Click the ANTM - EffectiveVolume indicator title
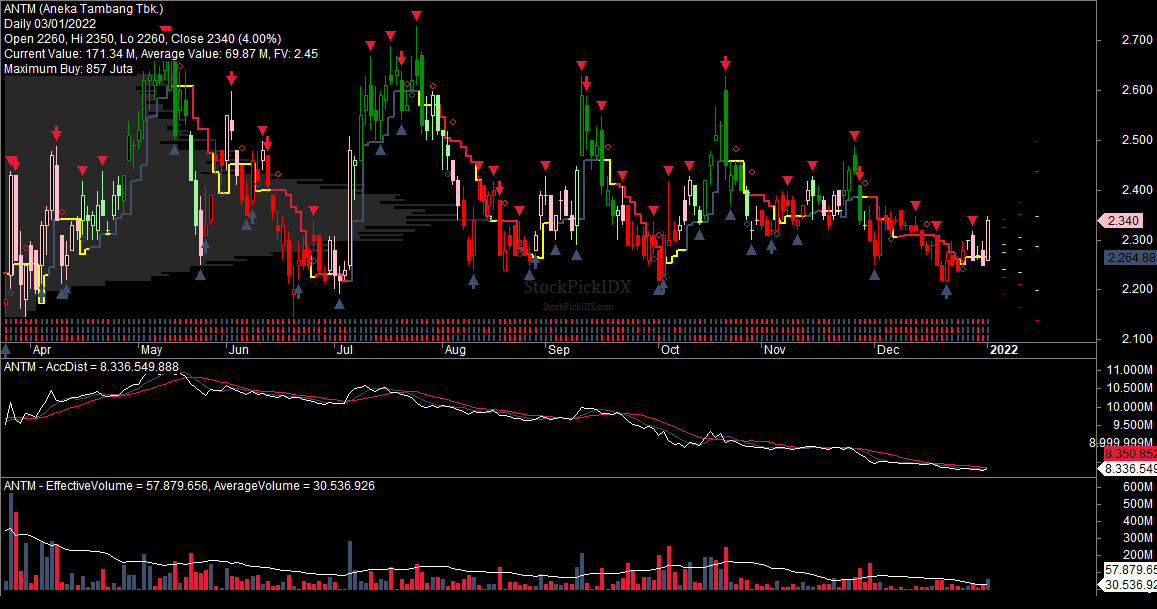This screenshot has height=609, width=1157. 189,486
